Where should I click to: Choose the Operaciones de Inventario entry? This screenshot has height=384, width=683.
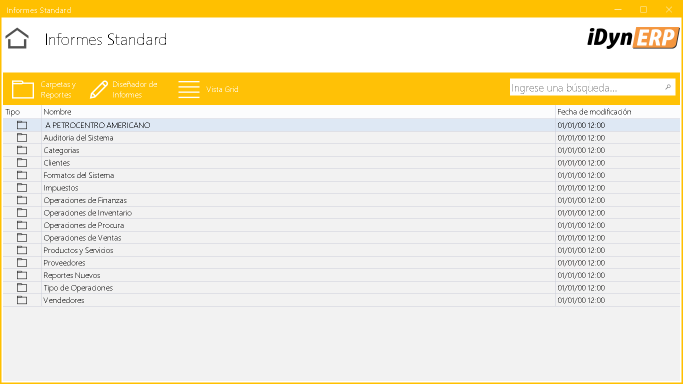342,213
